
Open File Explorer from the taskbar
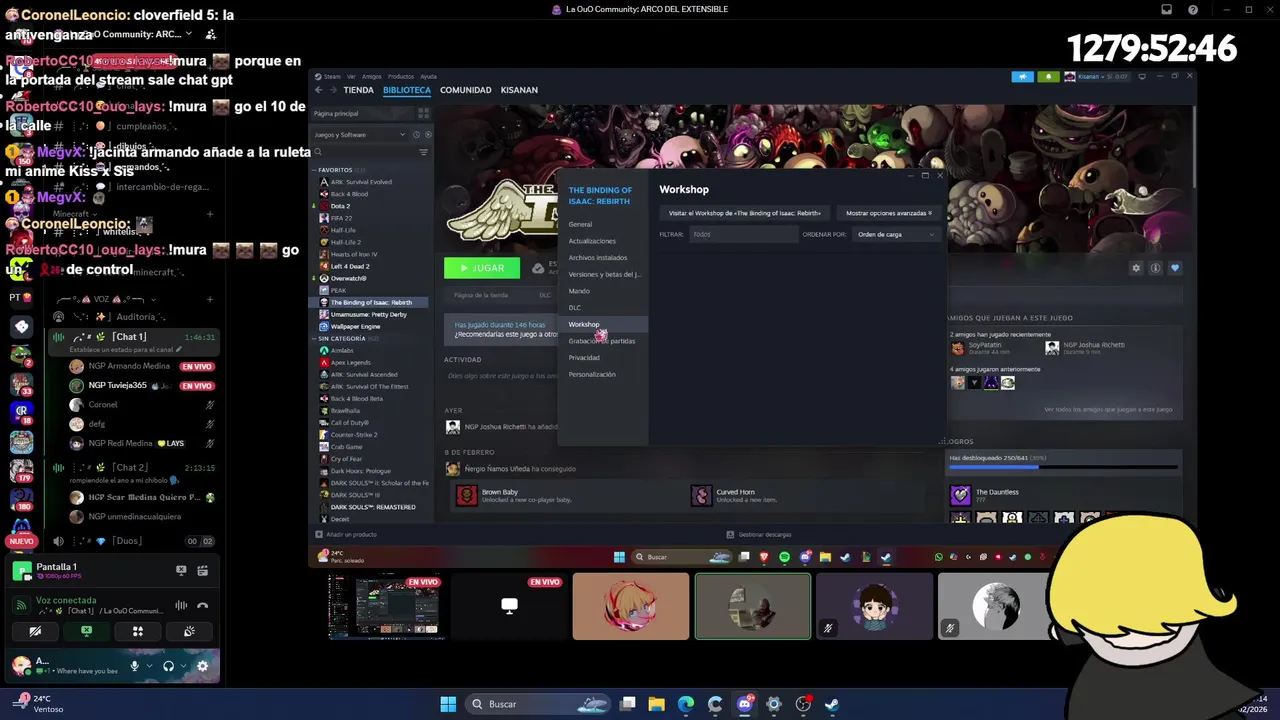tap(657, 704)
